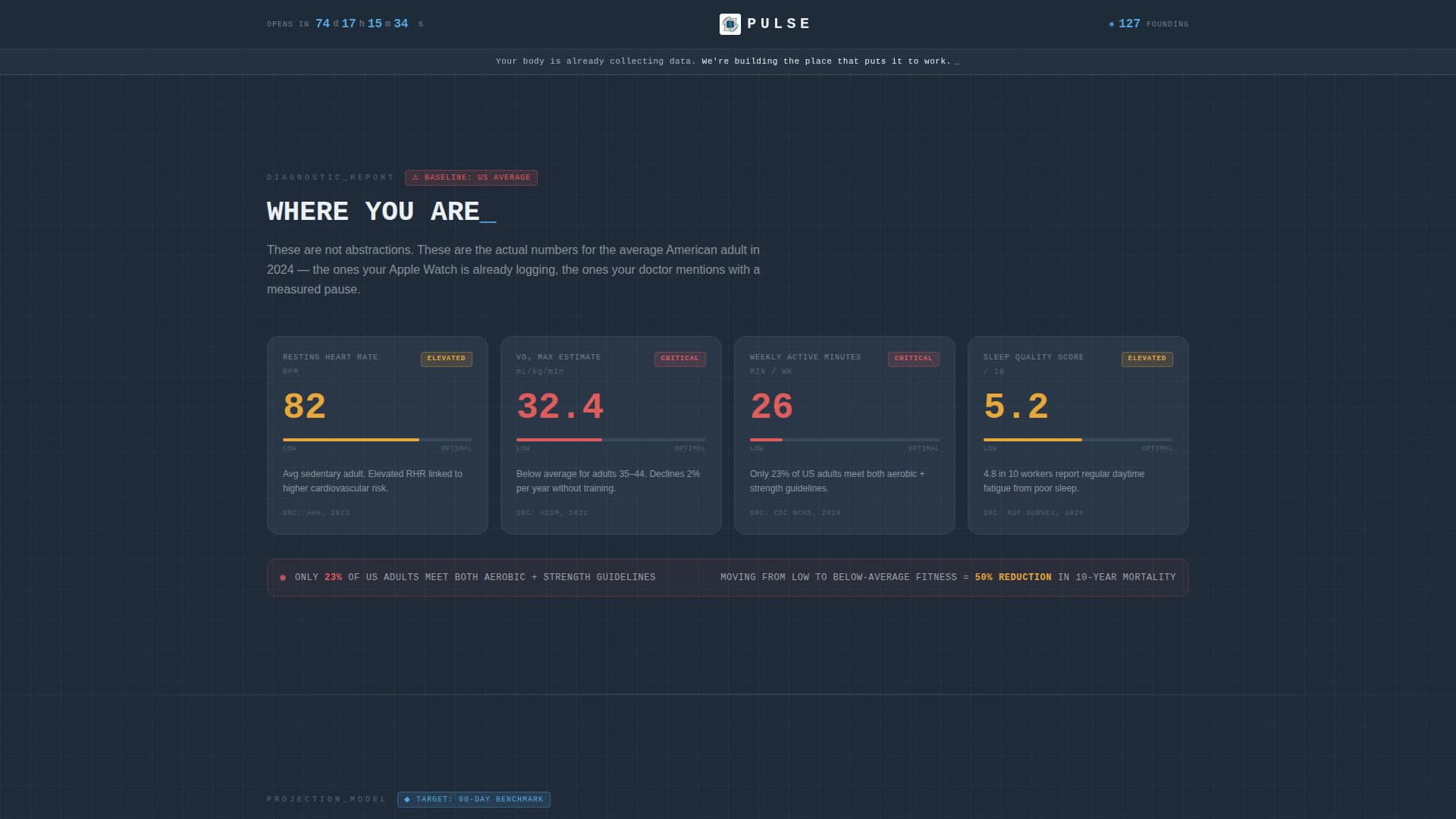Screen dimensions: 1456x819
Task: Click the 'Avg sedentary adult' description text
Action: click(372, 481)
